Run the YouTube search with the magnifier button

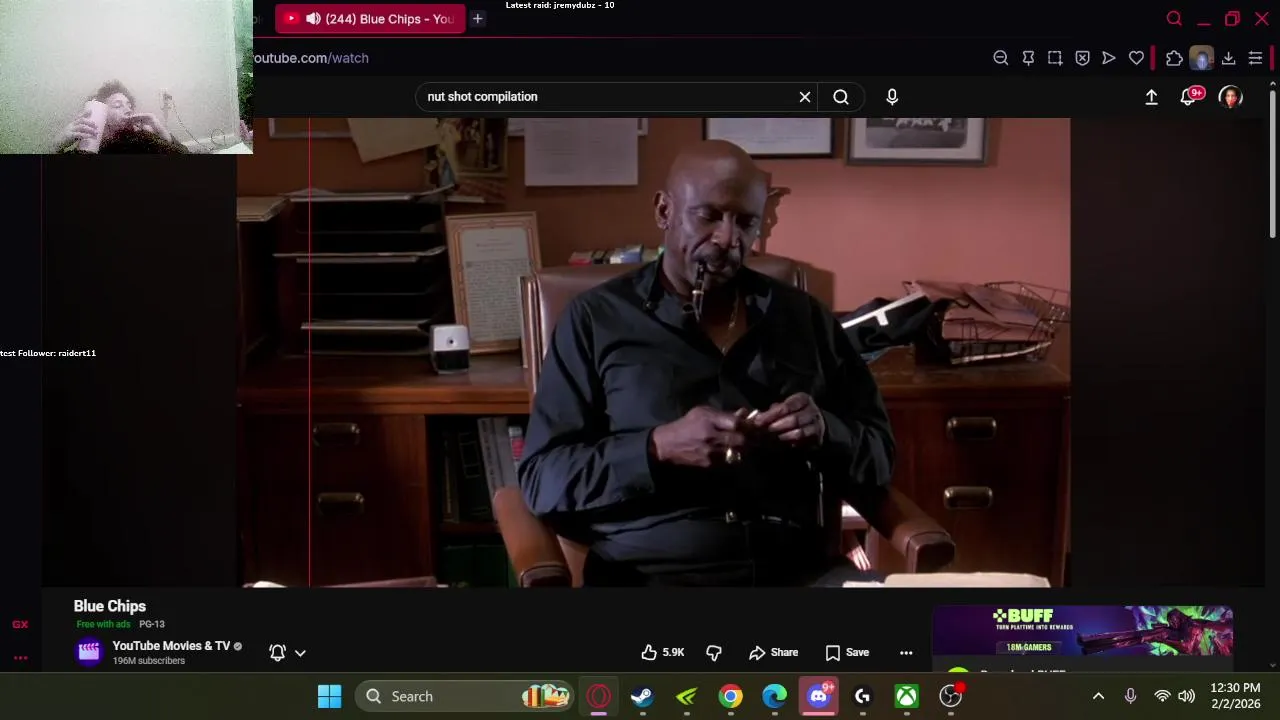(841, 97)
